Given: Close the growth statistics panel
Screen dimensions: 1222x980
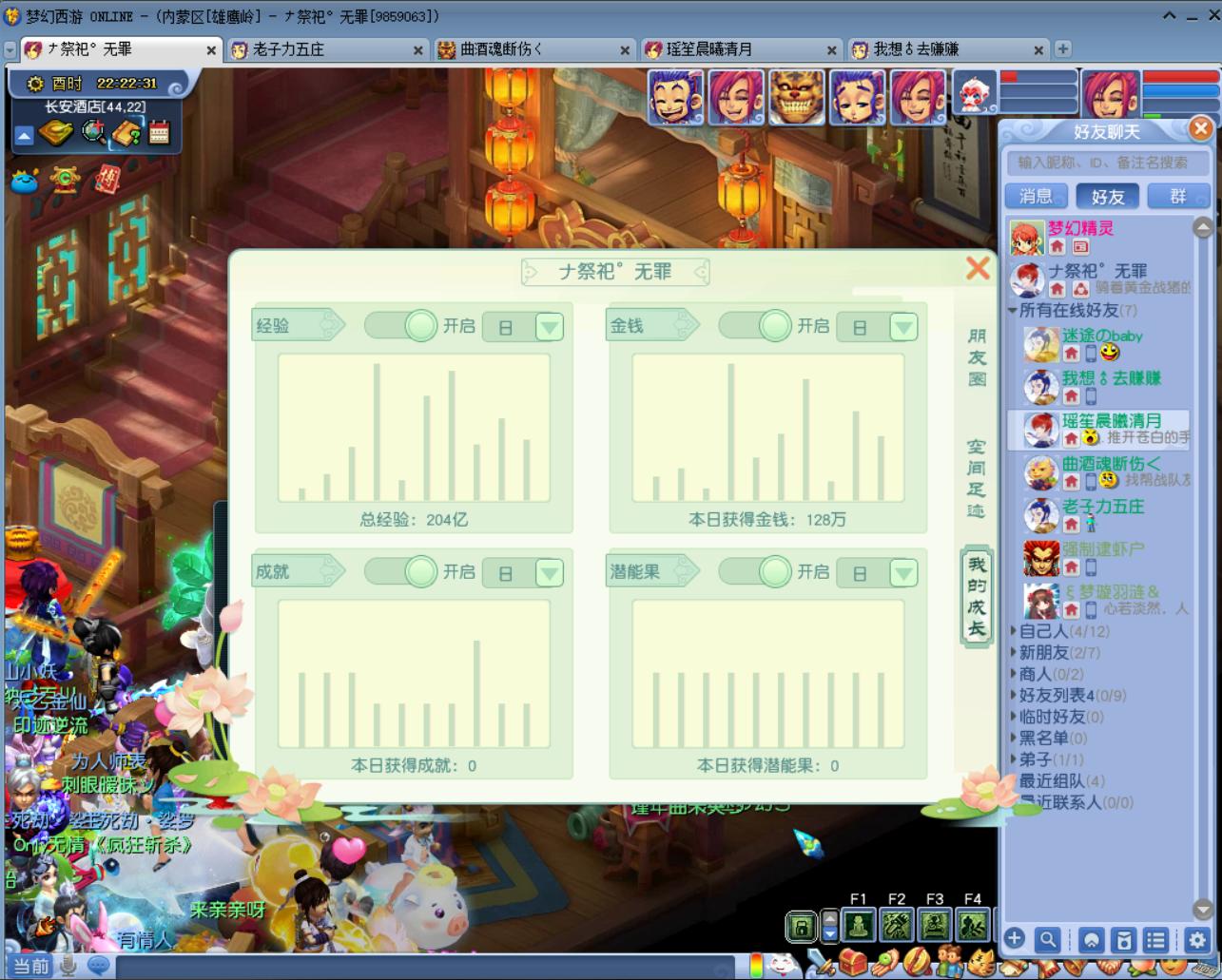Looking at the screenshot, I should tap(978, 268).
